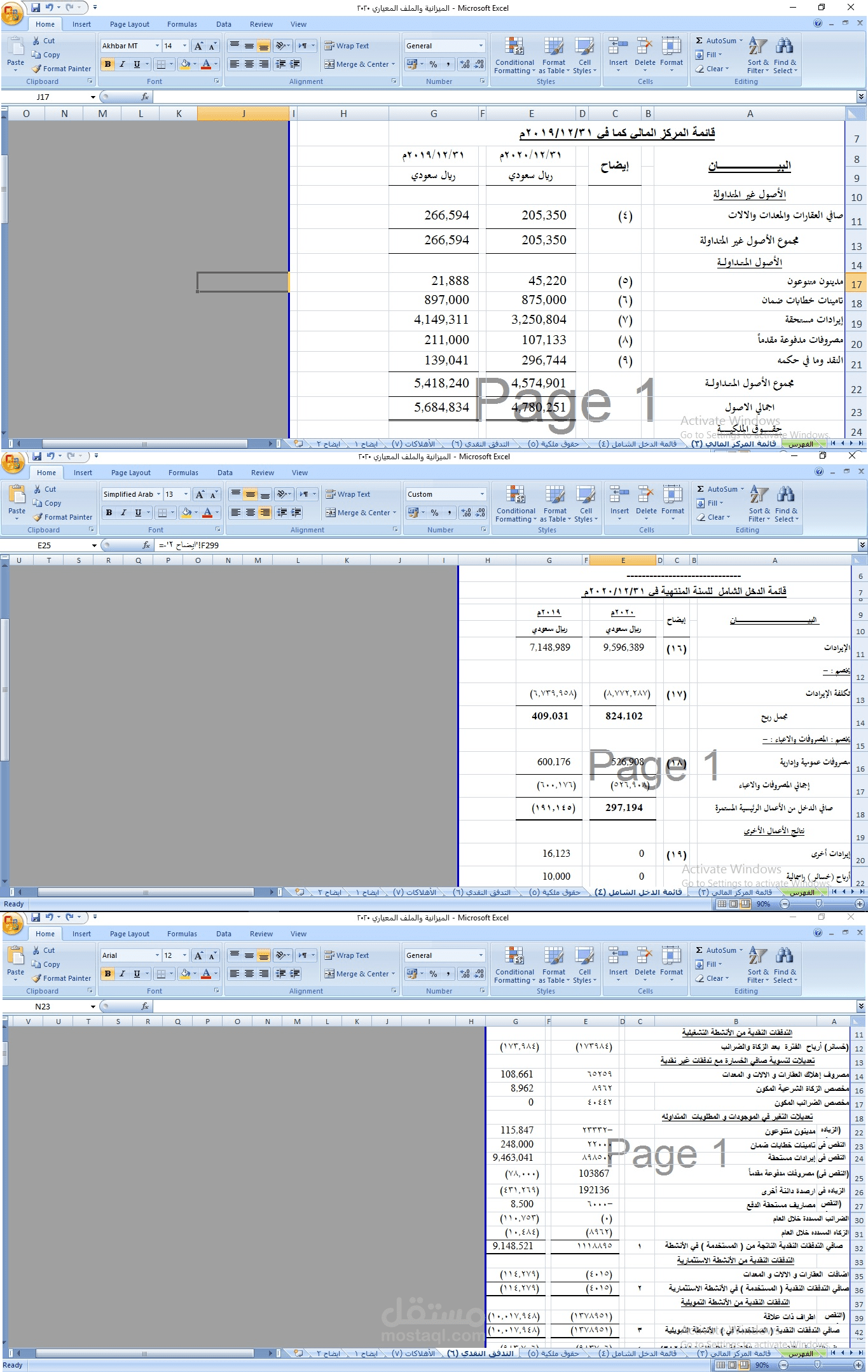Open Page Layout tab in the E25 window
The height and width of the screenshot is (1372, 868).
pyautogui.click(x=131, y=473)
